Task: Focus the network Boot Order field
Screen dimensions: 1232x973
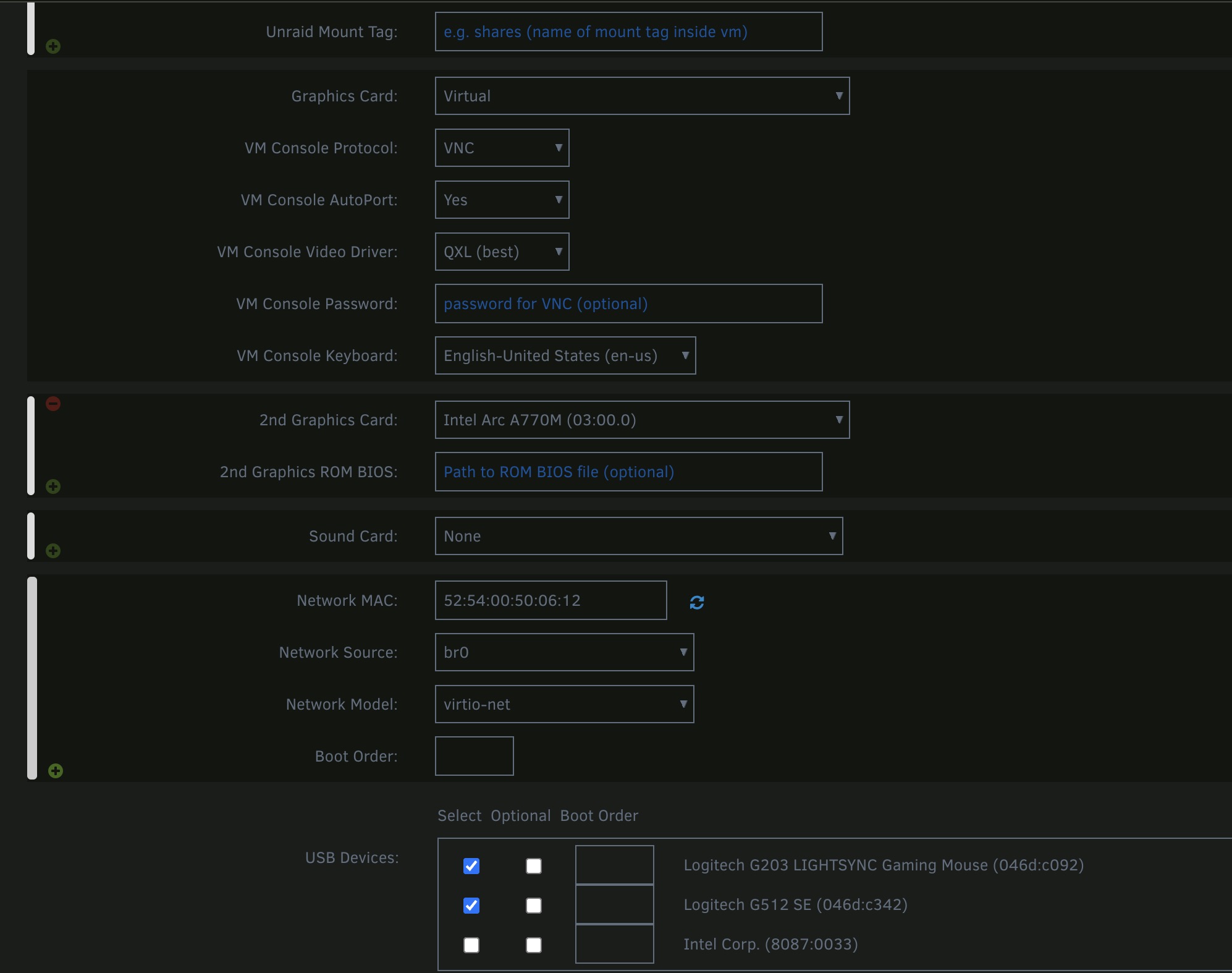Action: [x=474, y=756]
